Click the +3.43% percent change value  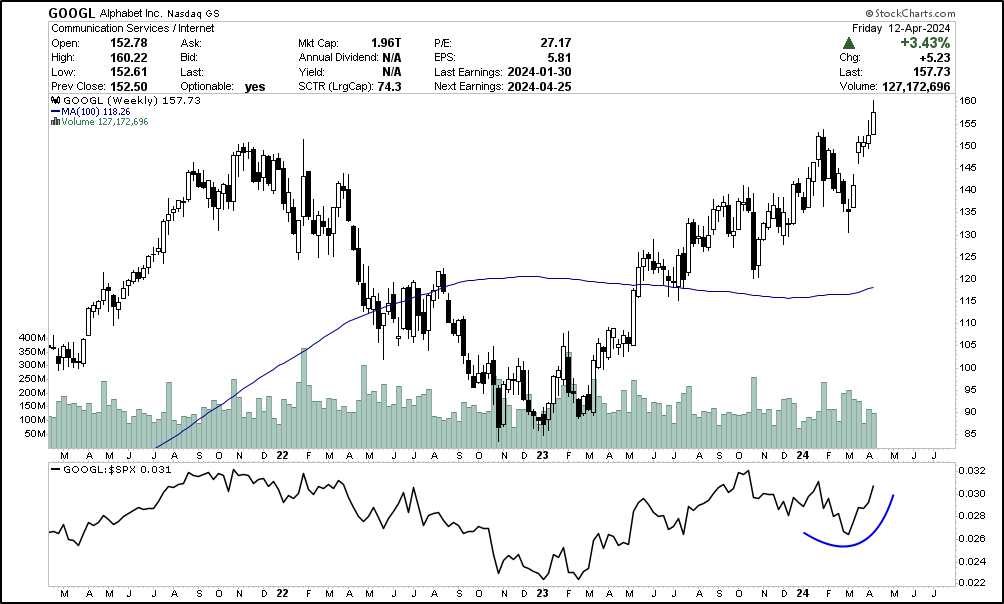click(x=925, y=43)
